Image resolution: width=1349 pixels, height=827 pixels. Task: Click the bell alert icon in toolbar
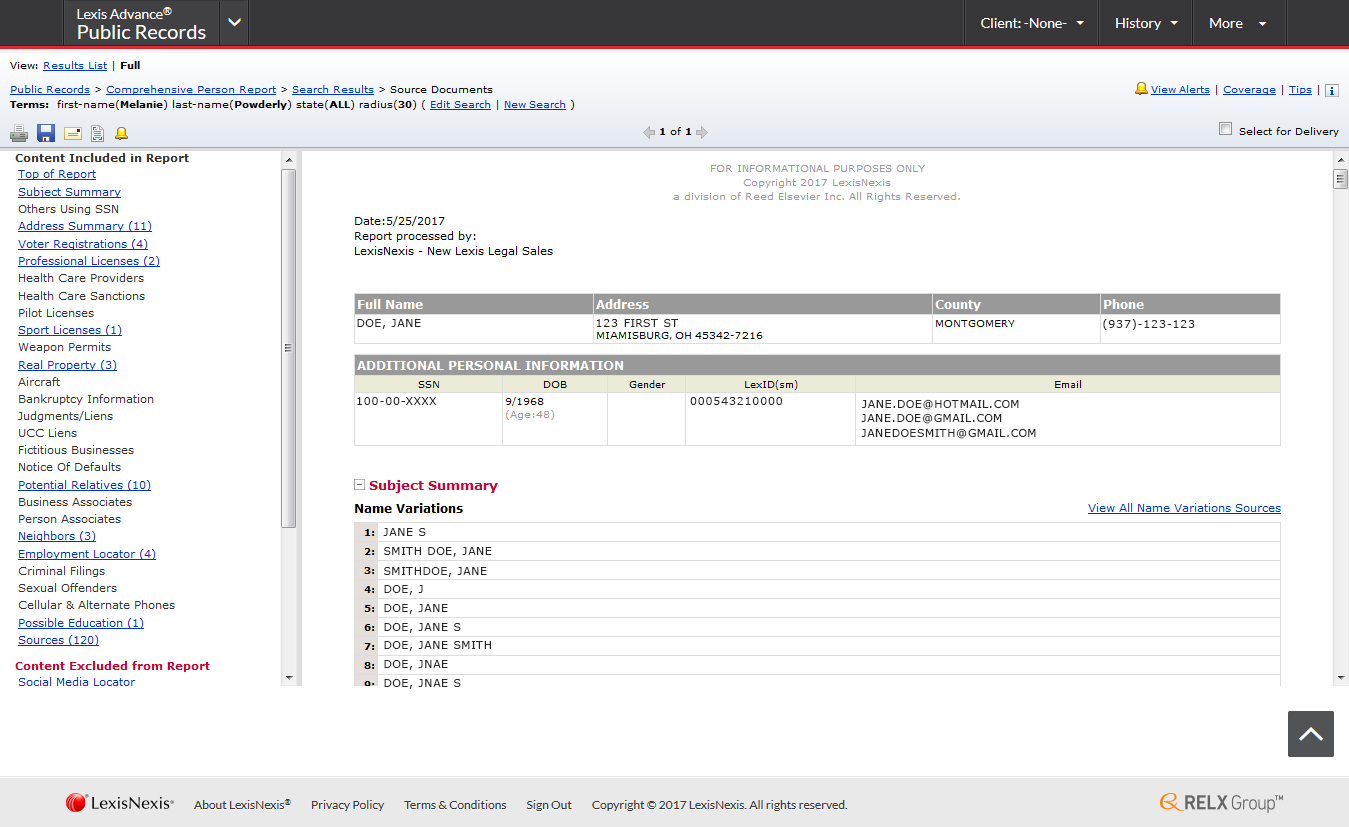121,133
